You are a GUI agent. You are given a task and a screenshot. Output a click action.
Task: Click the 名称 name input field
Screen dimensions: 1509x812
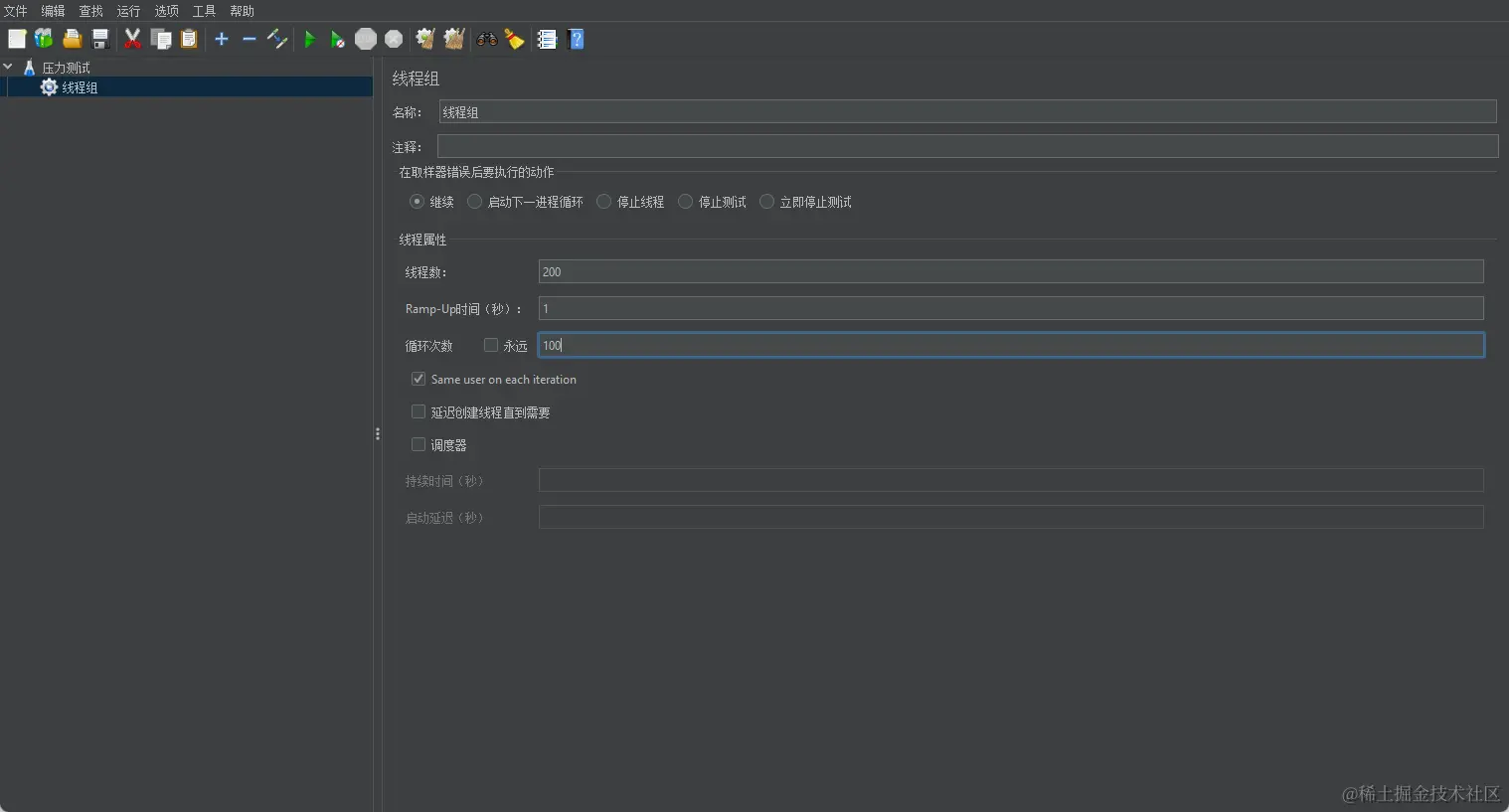967,111
